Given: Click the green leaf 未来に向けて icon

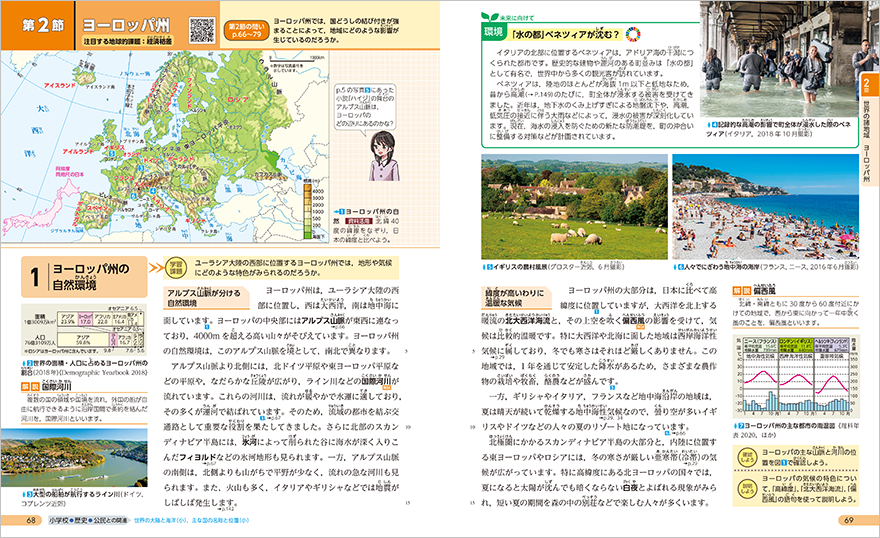Looking at the screenshot, I should pyautogui.click(x=491, y=18).
